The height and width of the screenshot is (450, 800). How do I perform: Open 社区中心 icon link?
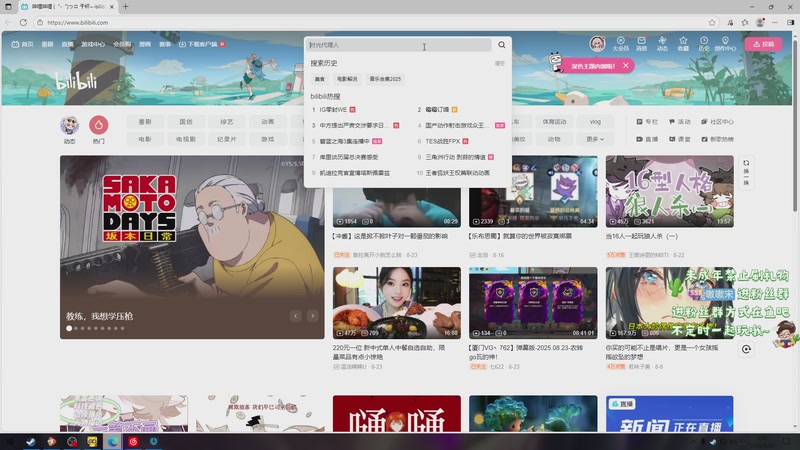pyautogui.click(x=717, y=122)
